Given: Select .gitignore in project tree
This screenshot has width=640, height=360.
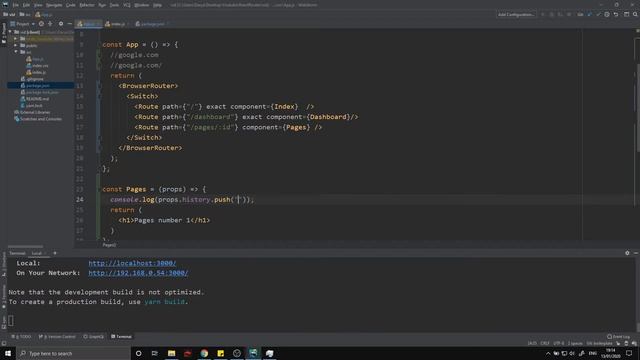Looking at the screenshot, I should tap(32, 79).
